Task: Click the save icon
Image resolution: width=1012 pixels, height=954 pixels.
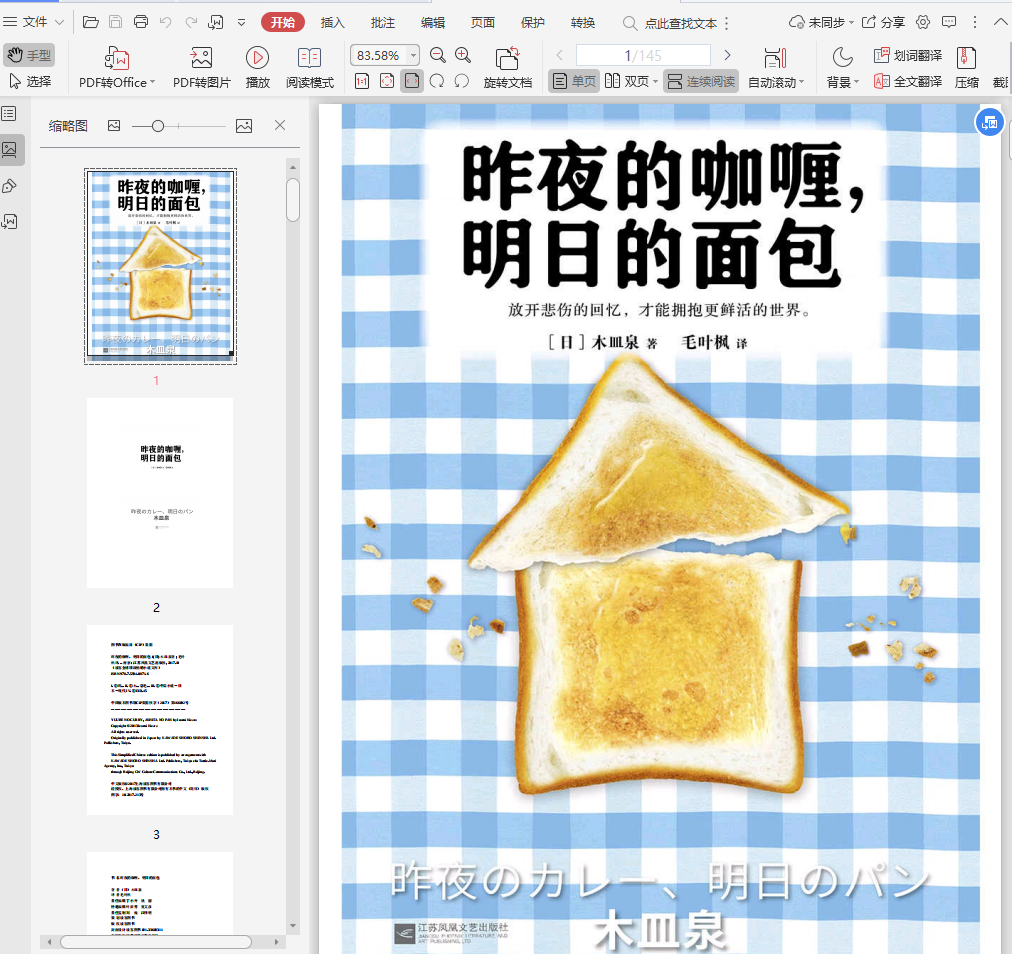Action: point(116,23)
